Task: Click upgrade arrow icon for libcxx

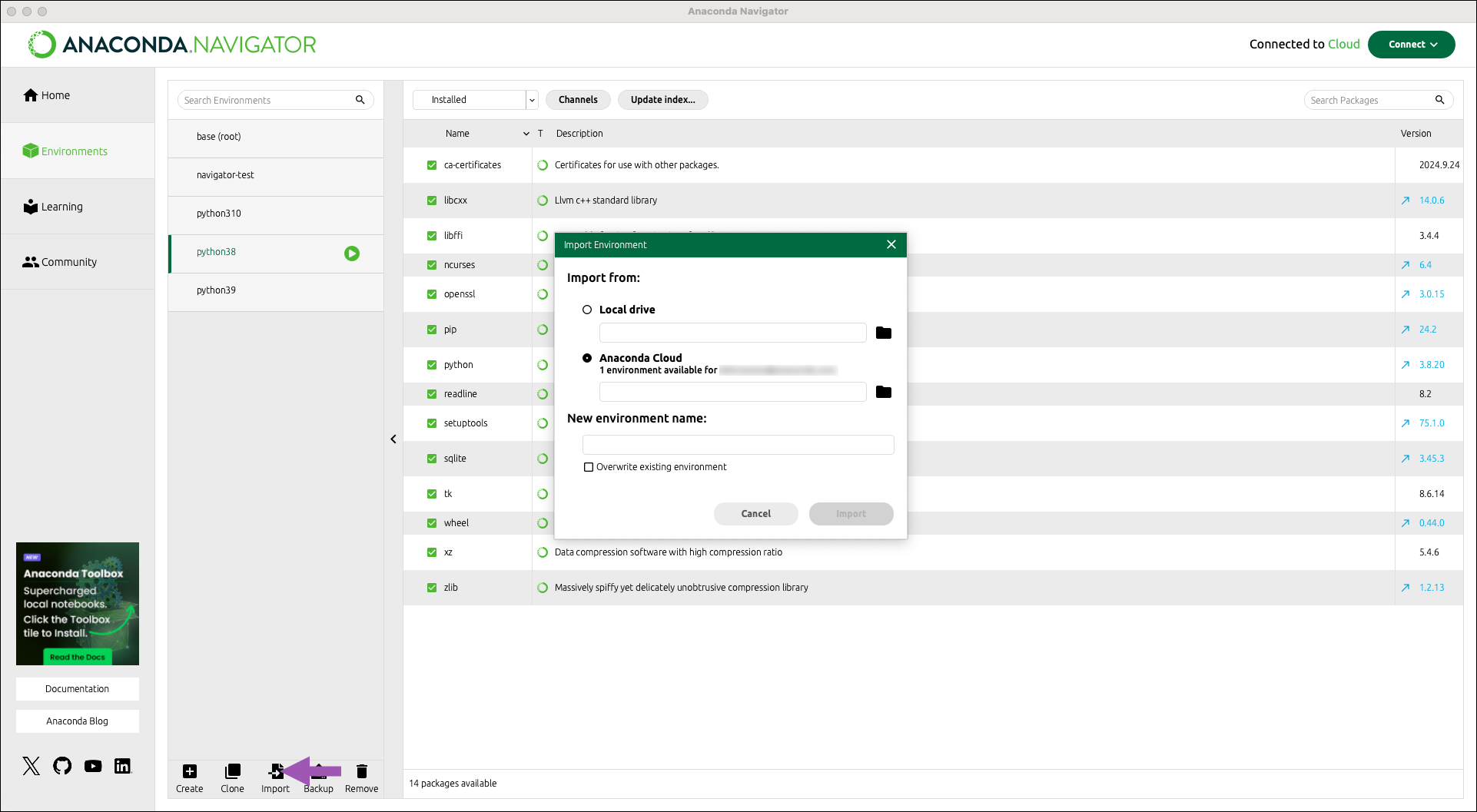Action: [x=1405, y=201]
